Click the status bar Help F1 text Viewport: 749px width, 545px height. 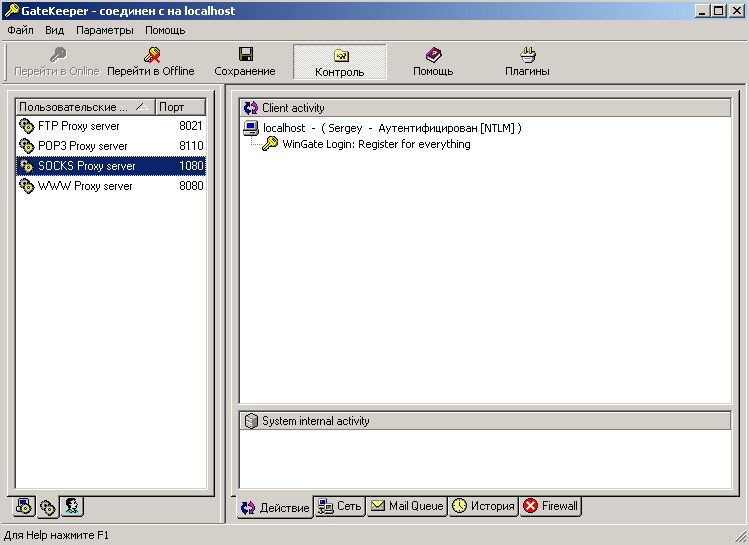pos(56,535)
